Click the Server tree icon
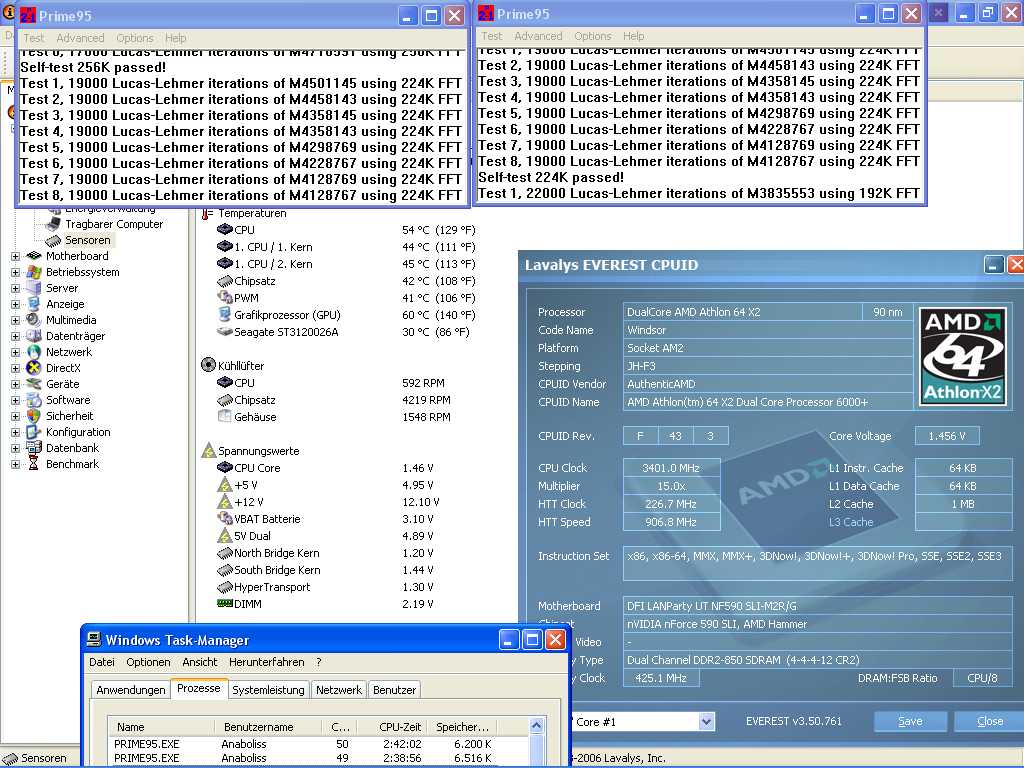This screenshot has width=1024, height=768. [34, 288]
